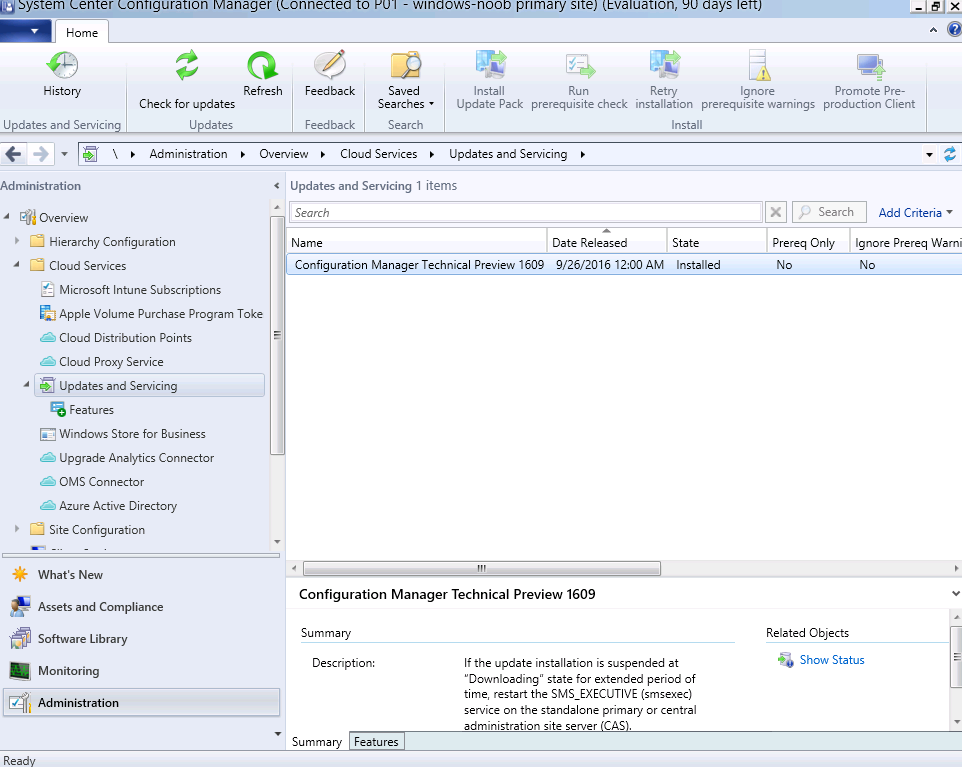Open workspace options dropdown arrow
Viewport: 962px width, 767px height.
point(277,734)
